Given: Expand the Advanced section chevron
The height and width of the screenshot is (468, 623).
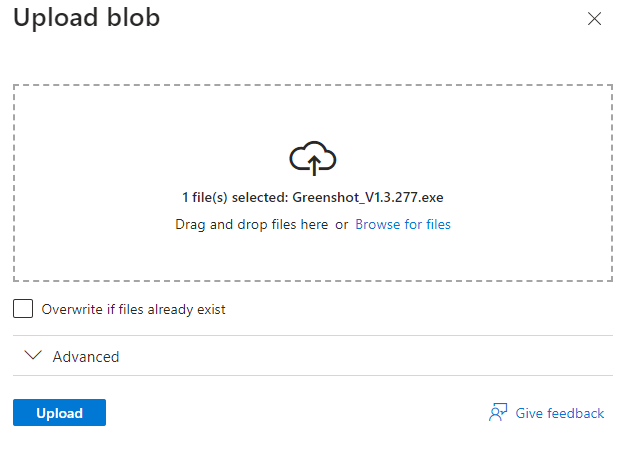Looking at the screenshot, I should point(33,356).
